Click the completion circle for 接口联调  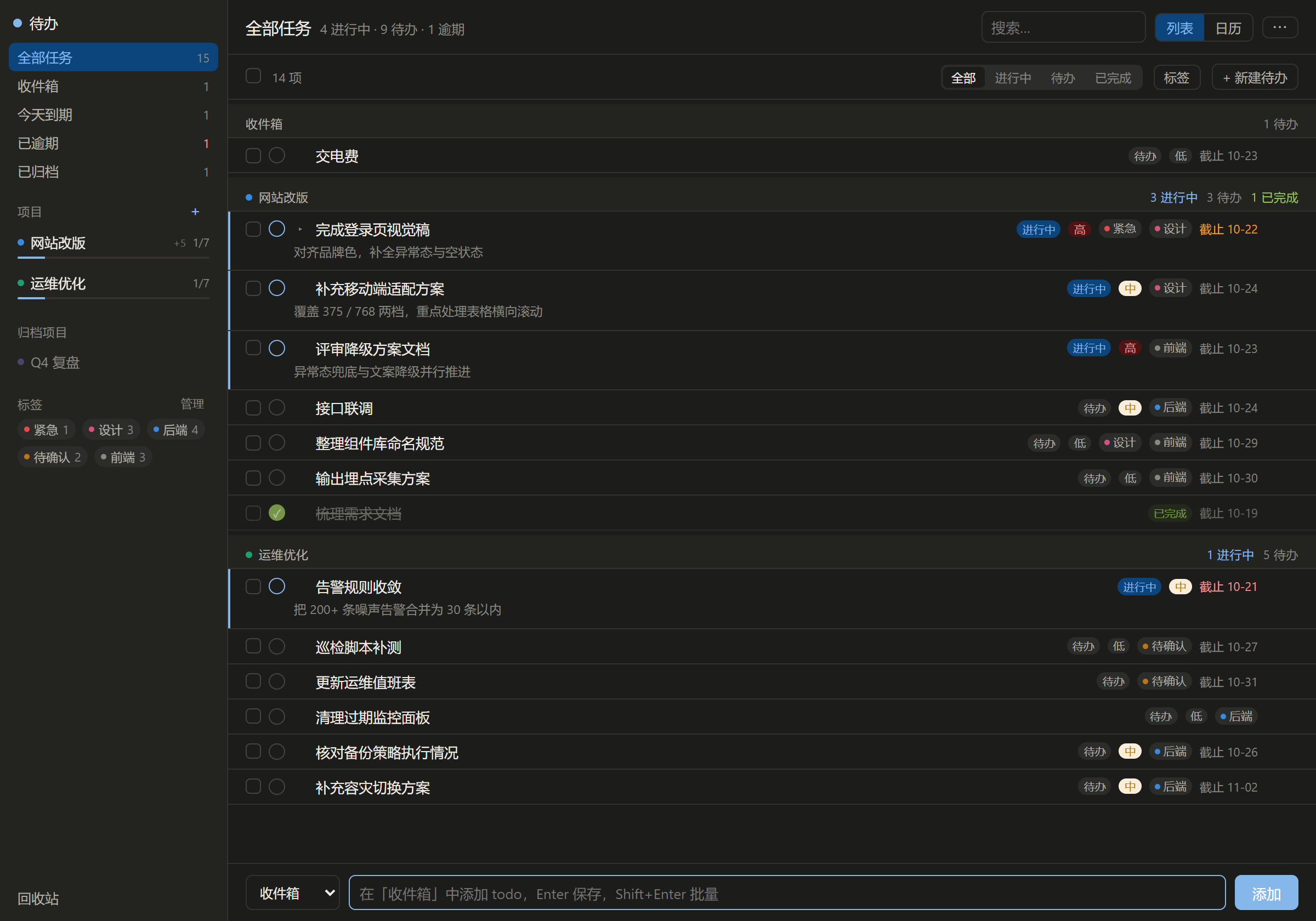pyautogui.click(x=277, y=407)
